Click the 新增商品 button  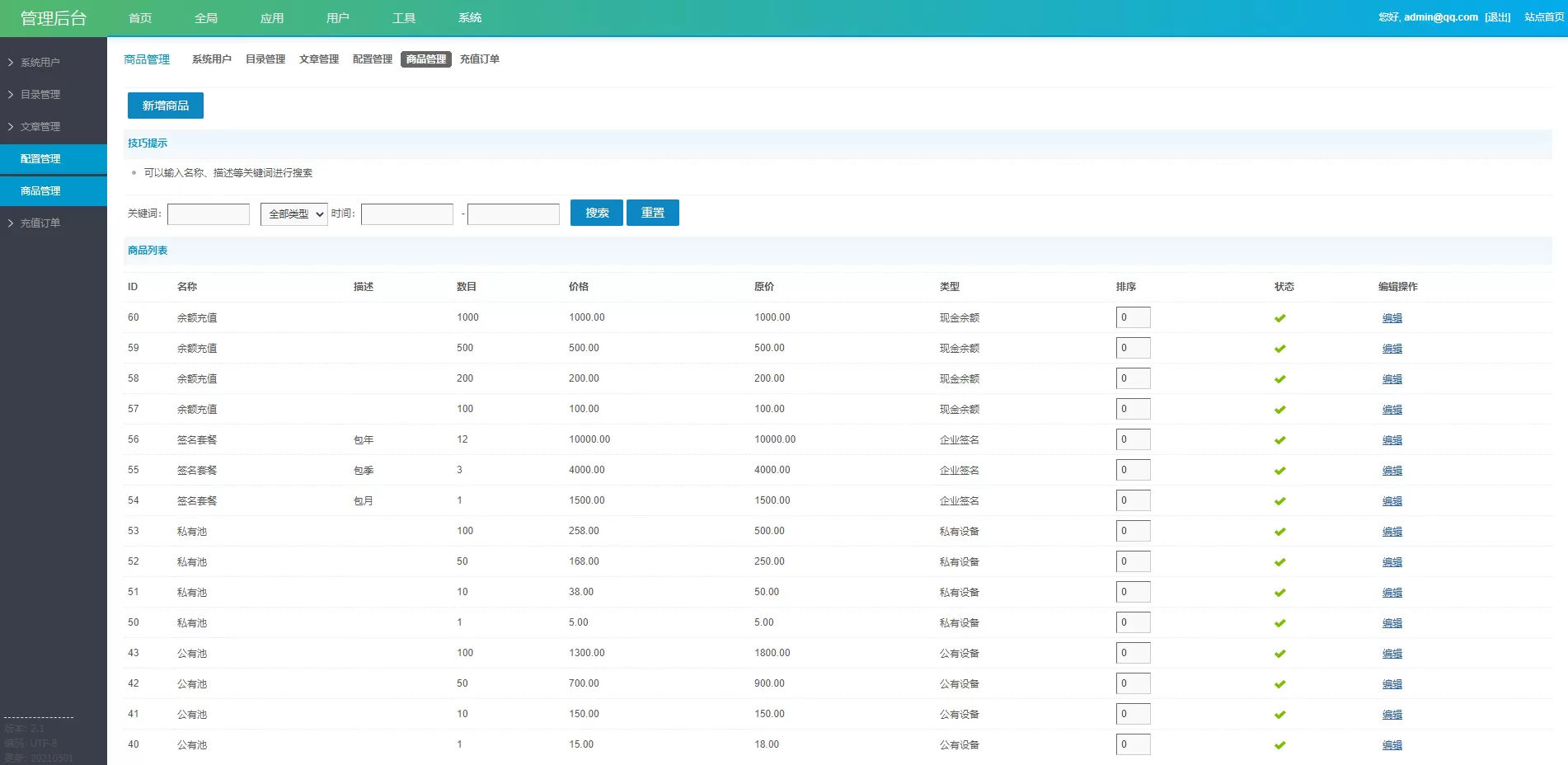tap(165, 106)
